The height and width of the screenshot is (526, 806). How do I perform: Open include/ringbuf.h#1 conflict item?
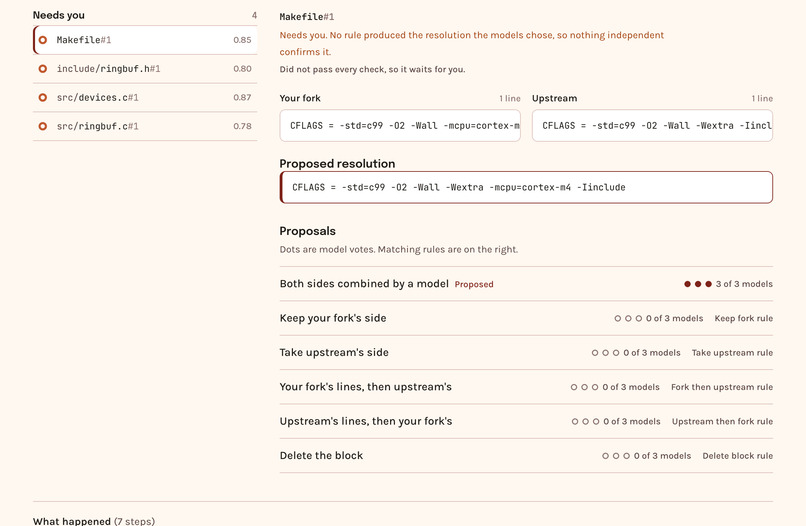(145, 68)
